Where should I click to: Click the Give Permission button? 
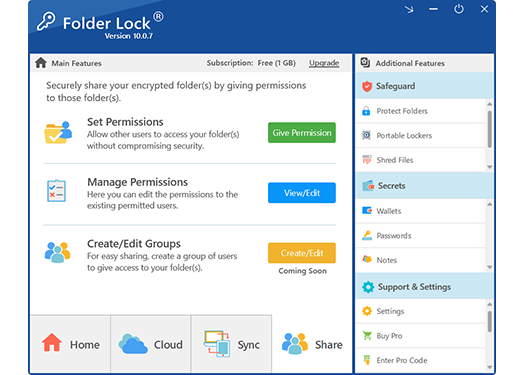click(x=302, y=133)
